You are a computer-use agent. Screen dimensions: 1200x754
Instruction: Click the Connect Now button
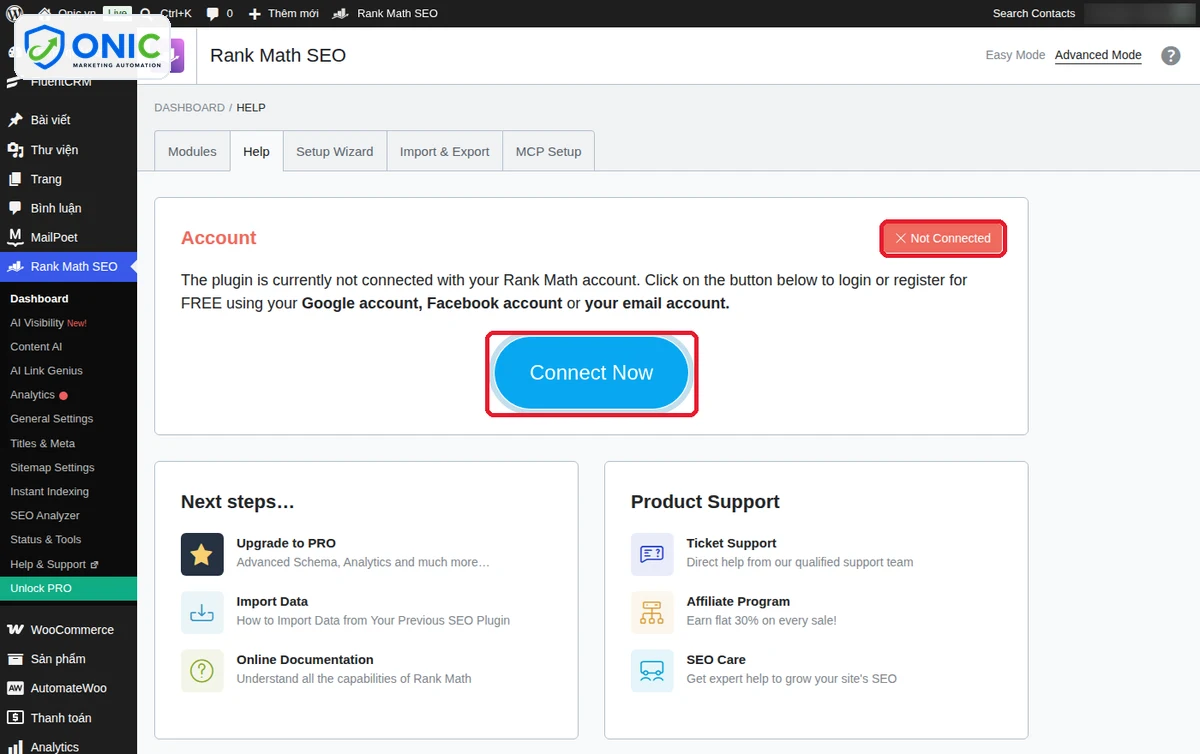point(591,373)
